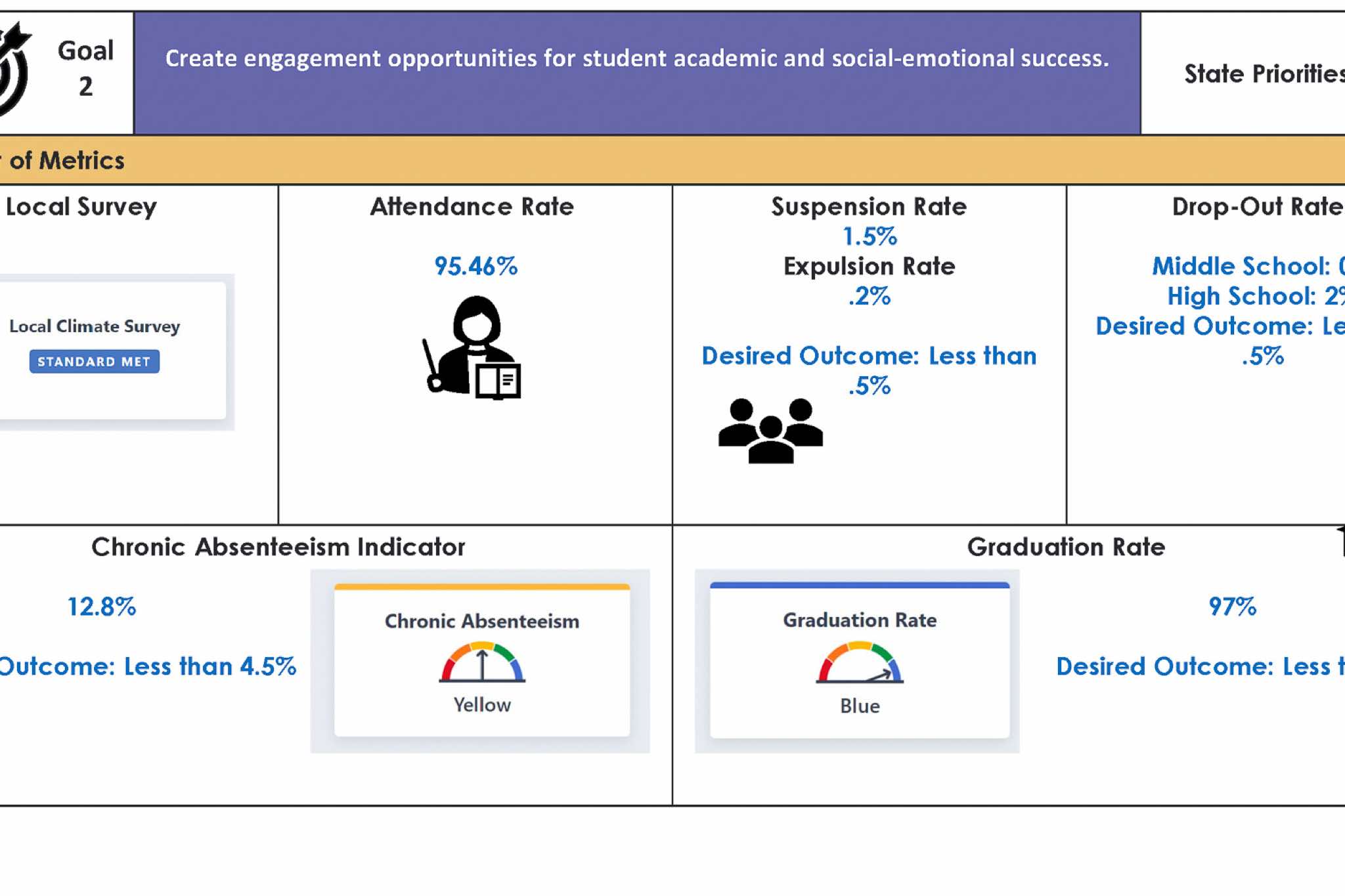Select the State Priorities header cell
This screenshot has height=896, width=1345.
click(1243, 73)
